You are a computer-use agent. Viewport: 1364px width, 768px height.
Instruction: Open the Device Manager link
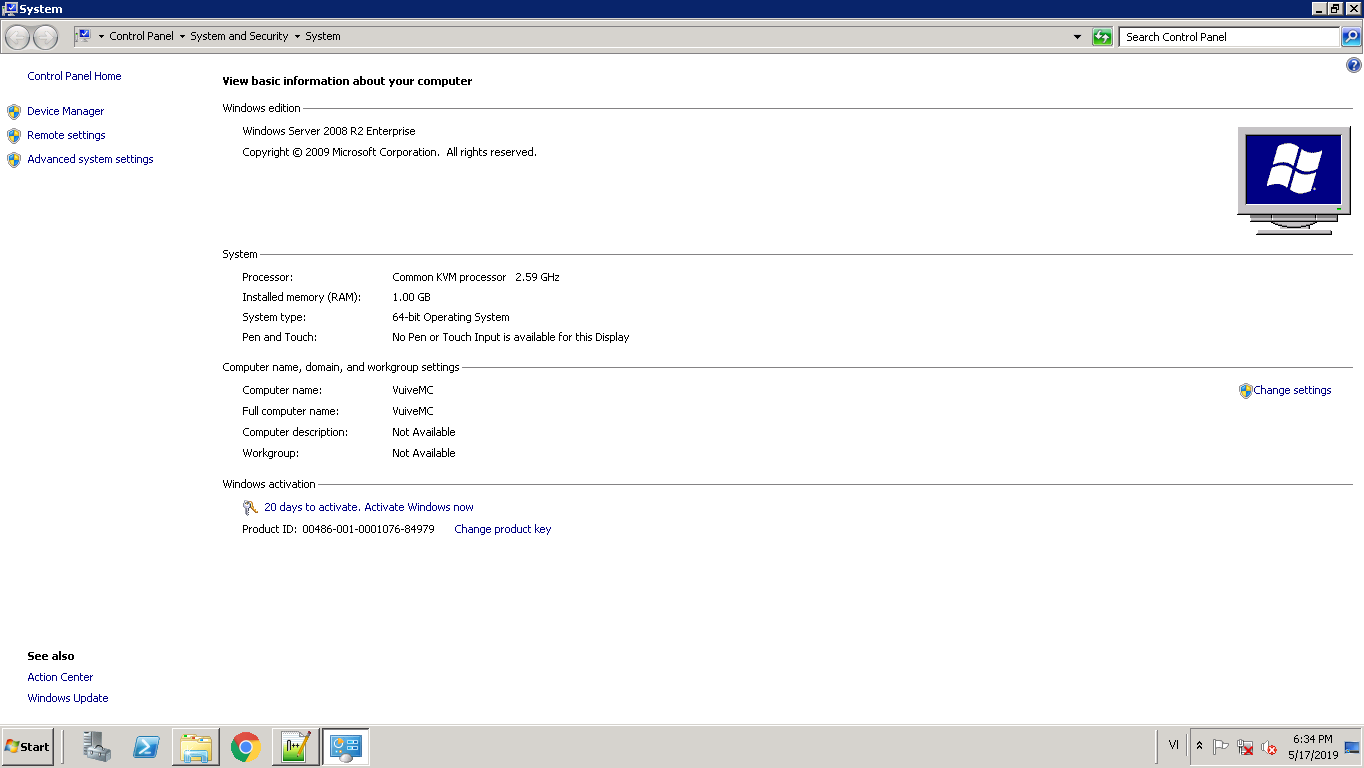pyautogui.click(x=65, y=111)
